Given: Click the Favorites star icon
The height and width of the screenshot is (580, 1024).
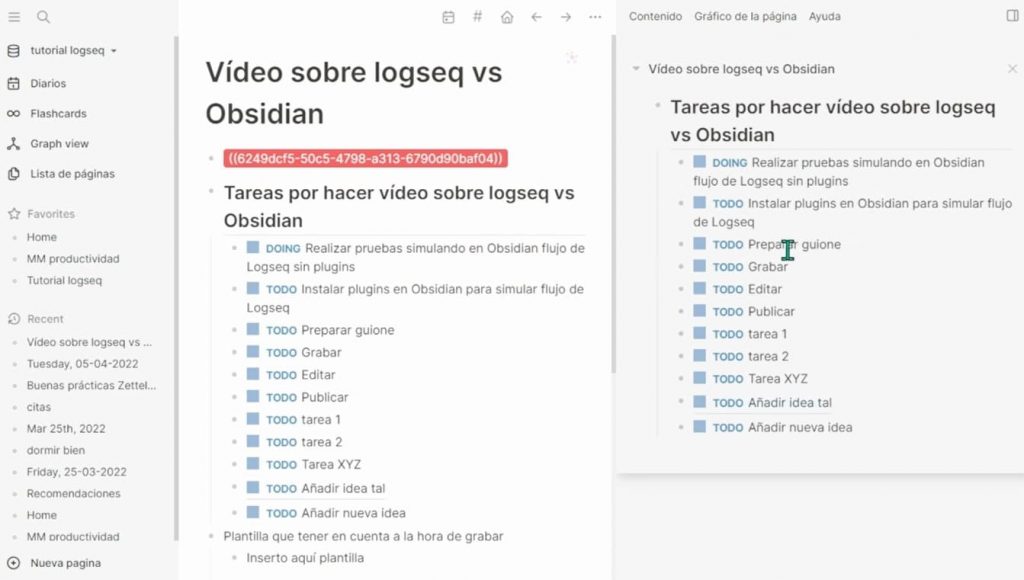Looking at the screenshot, I should tap(14, 214).
